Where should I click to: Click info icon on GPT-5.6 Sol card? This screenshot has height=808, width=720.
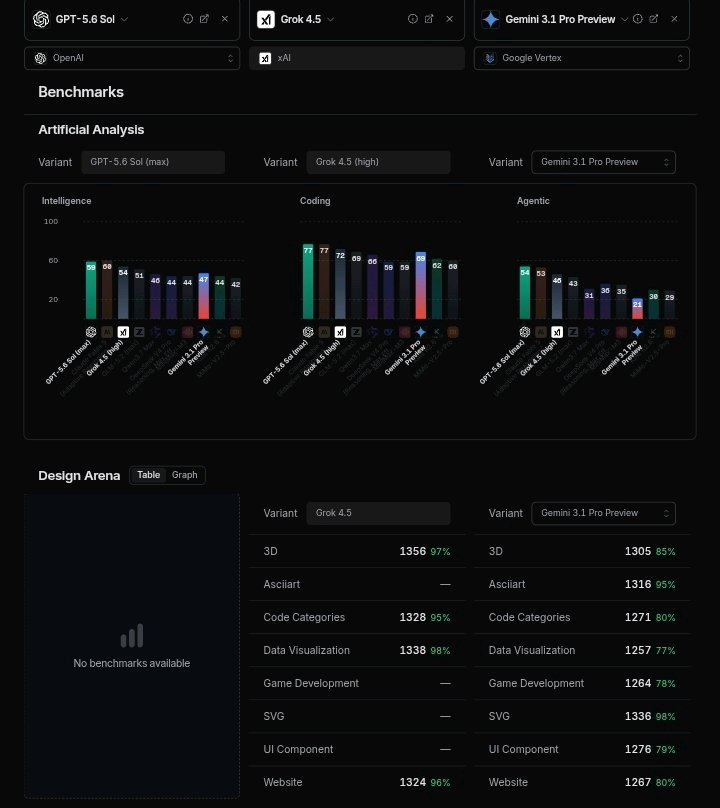coord(188,19)
